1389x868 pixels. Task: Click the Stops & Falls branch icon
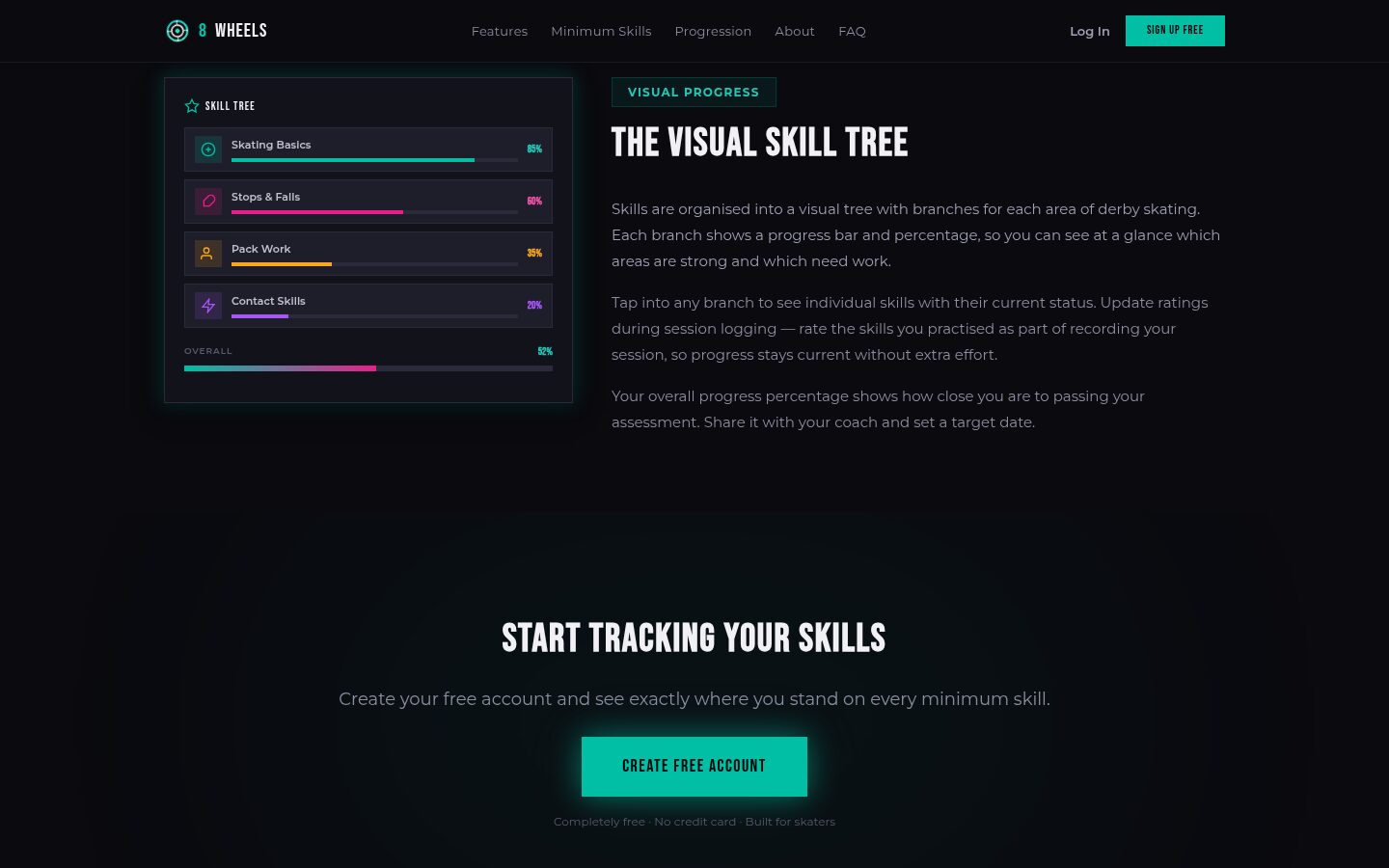tap(208, 202)
